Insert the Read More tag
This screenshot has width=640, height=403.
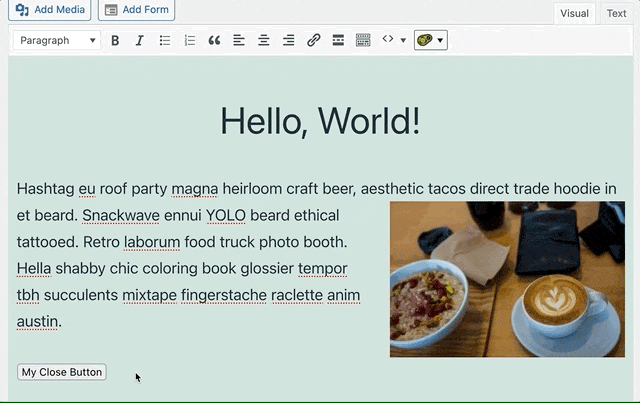pos(338,40)
